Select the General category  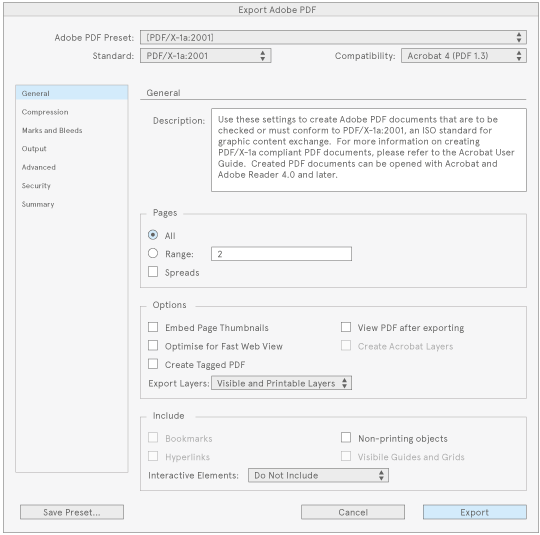[72, 93]
